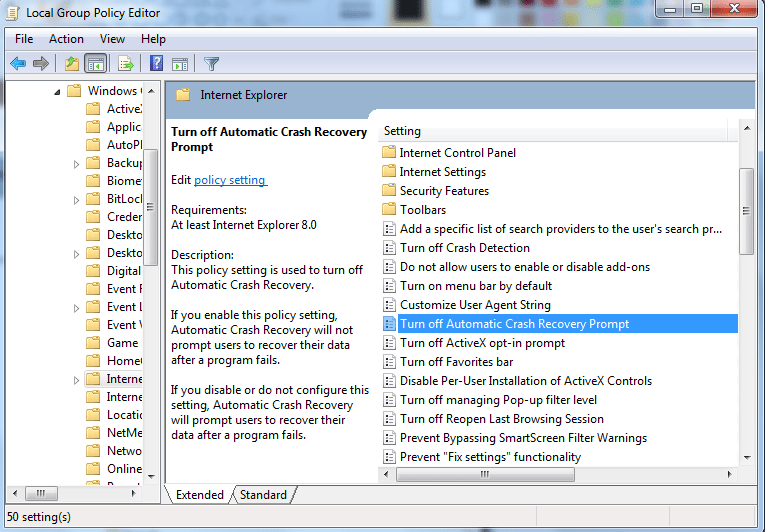Click settings list horizontal scrollbar right arrow

pos(730,474)
